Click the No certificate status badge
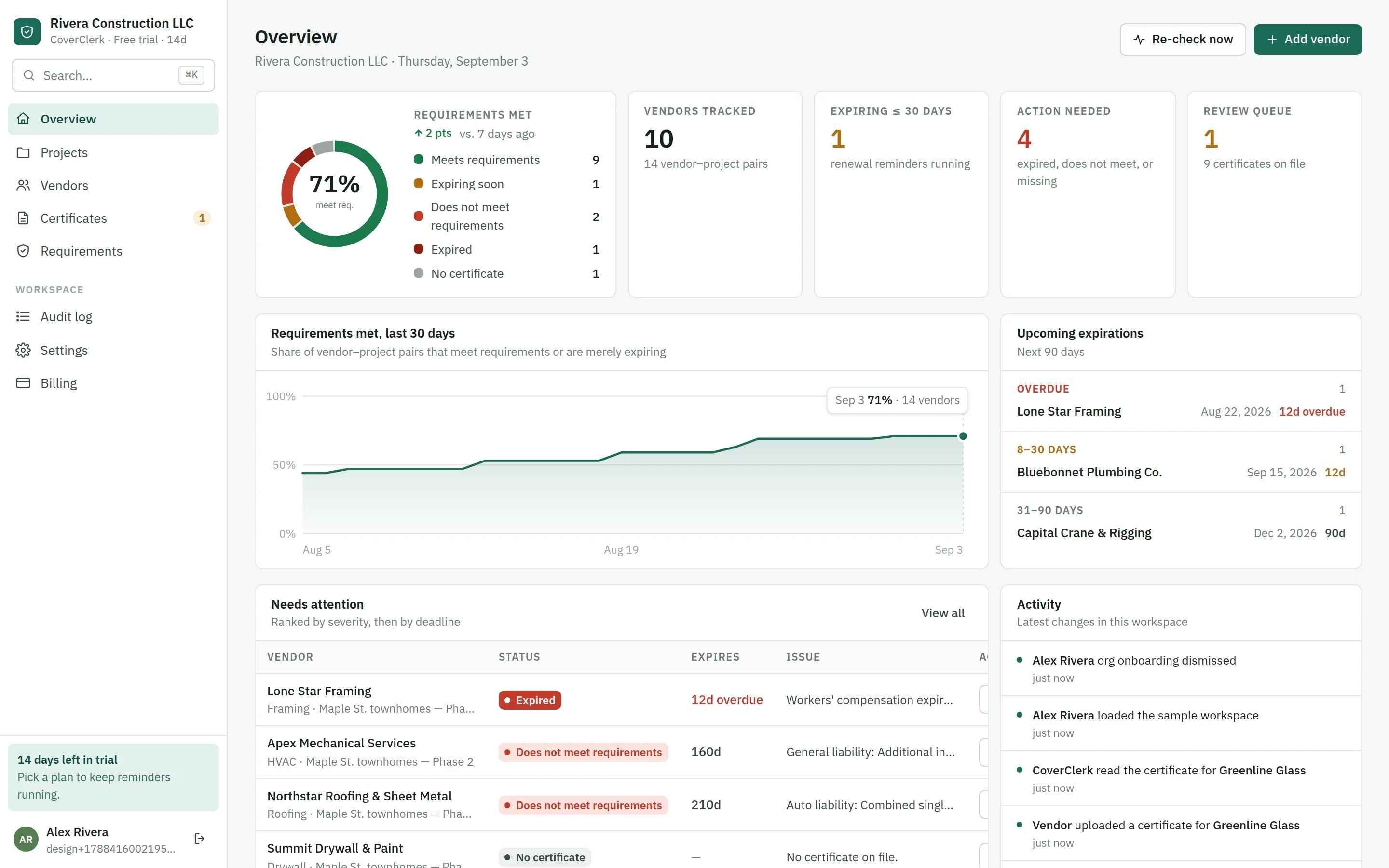Viewport: 1389px width, 868px height. (x=545, y=857)
